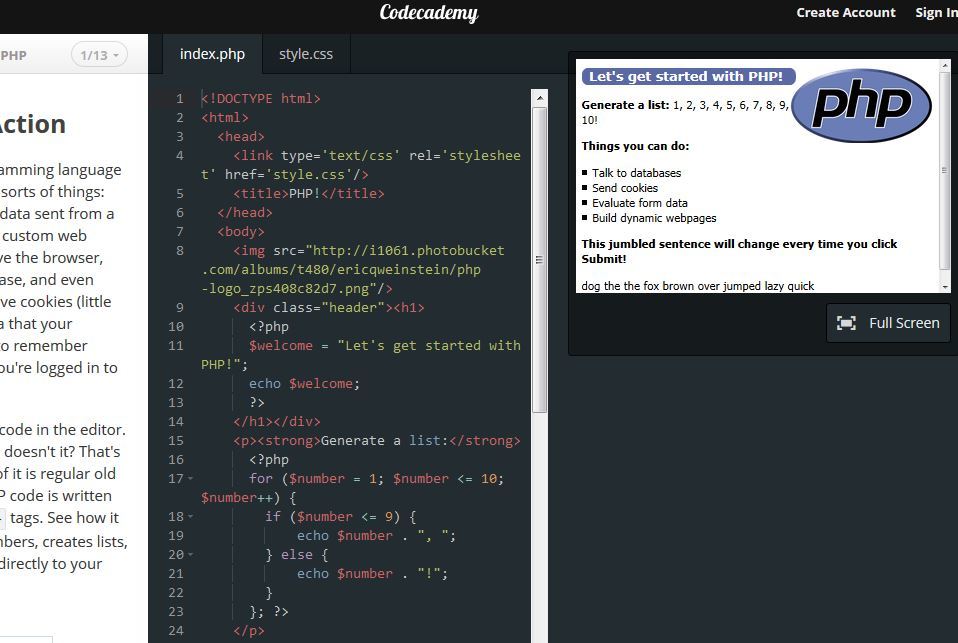Click the "<body>" tag on line 7
The image size is (958, 643).
point(241,232)
